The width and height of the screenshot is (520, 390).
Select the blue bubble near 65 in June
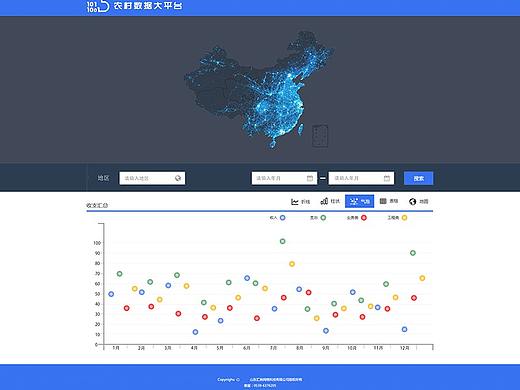[x=247, y=278]
